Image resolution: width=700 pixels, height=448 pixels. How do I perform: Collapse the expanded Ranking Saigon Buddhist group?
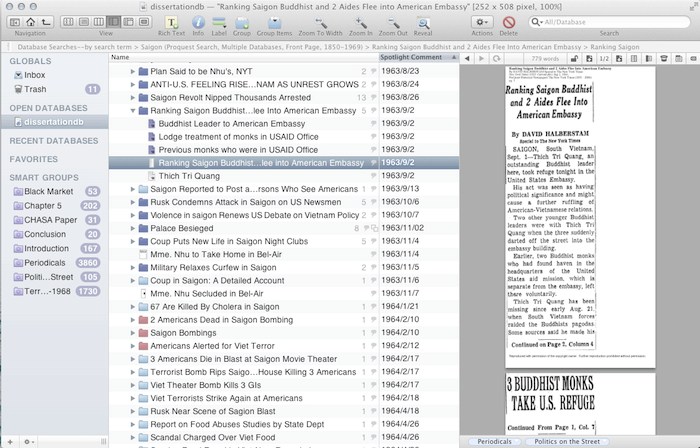coord(133,110)
